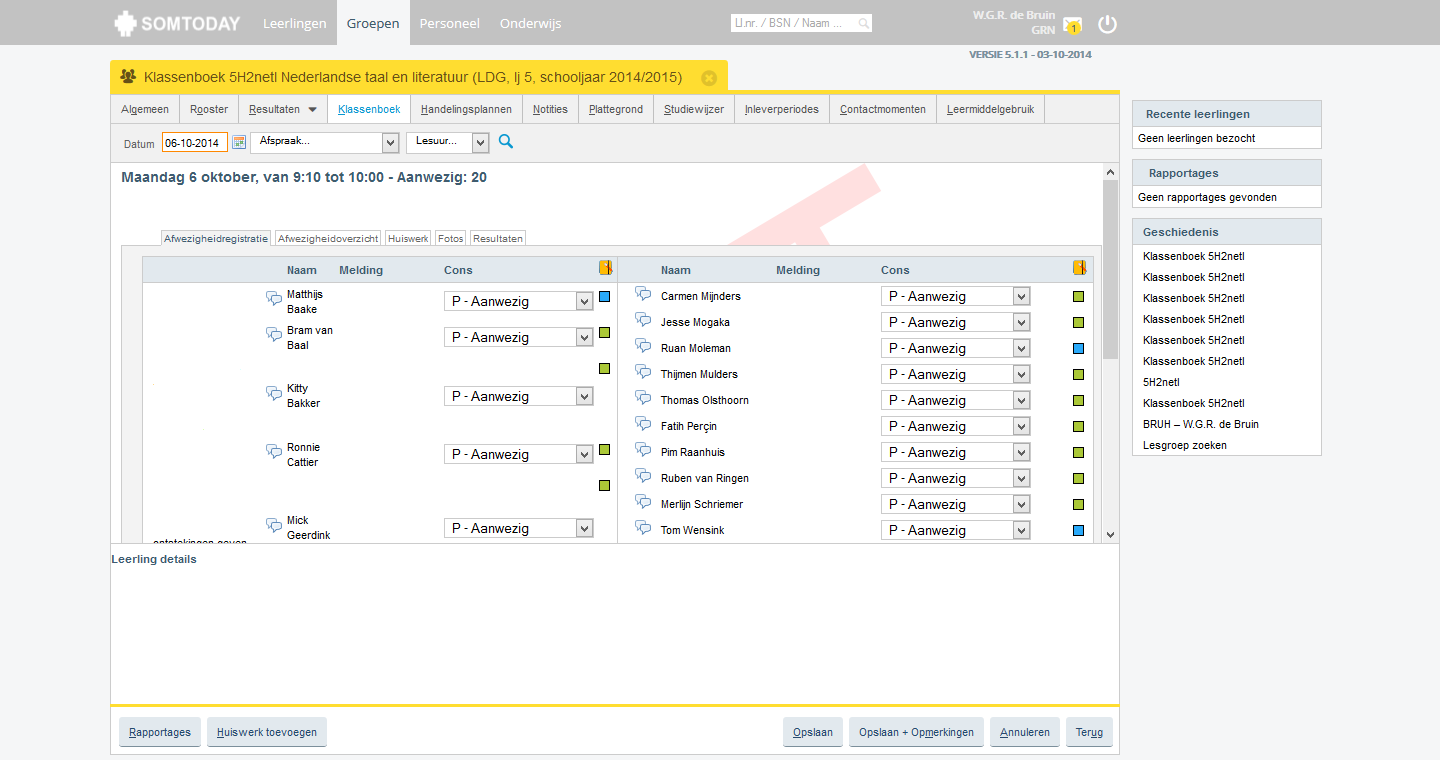Open the Afwezigheidoverzicht sub-tab
Screen dimensions: 1440x760
tap(328, 238)
